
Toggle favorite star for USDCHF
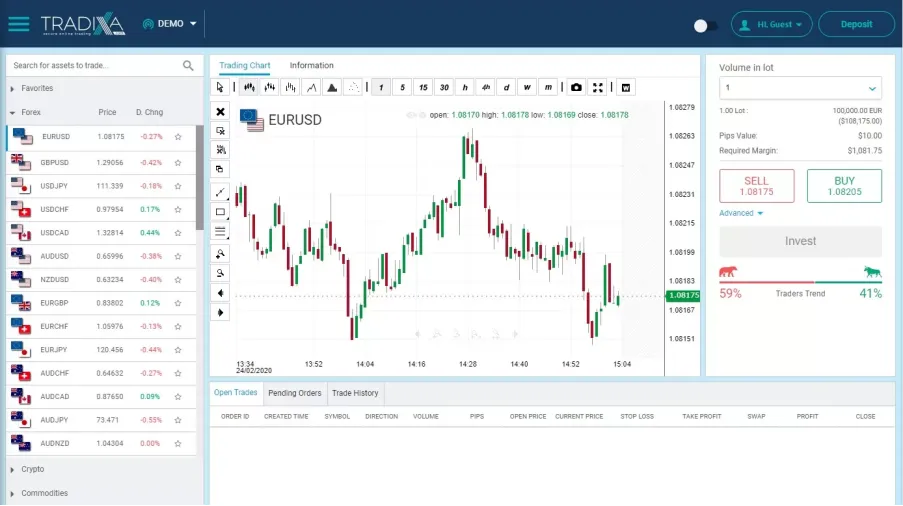178,210
